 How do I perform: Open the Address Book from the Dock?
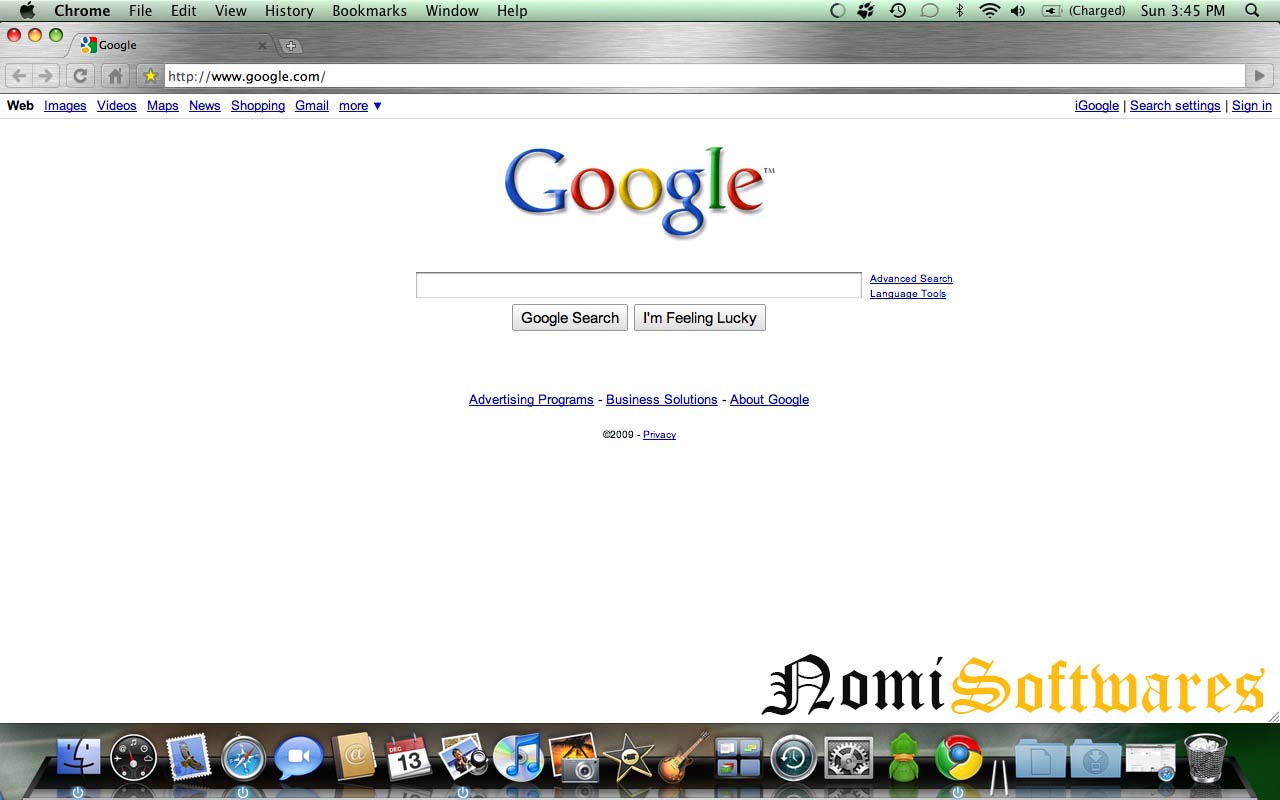point(352,757)
